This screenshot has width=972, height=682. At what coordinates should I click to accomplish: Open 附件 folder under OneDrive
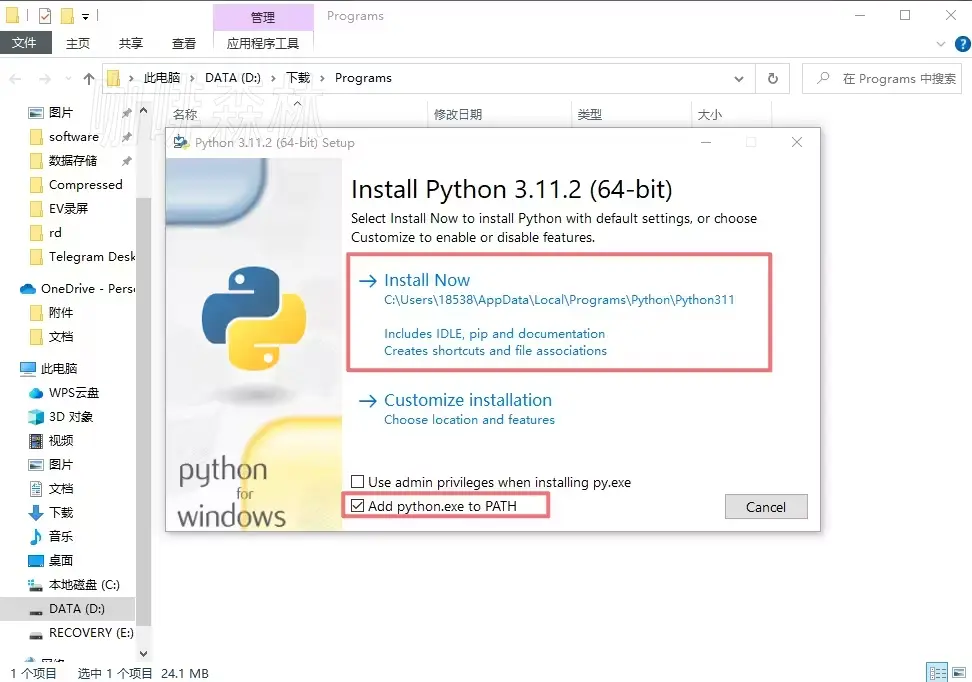(60, 312)
